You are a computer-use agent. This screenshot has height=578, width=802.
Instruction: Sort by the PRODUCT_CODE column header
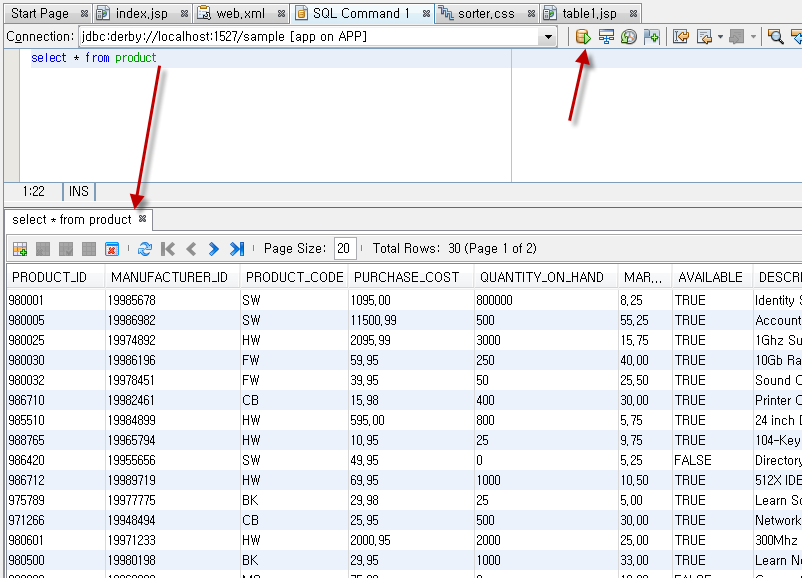(x=294, y=277)
